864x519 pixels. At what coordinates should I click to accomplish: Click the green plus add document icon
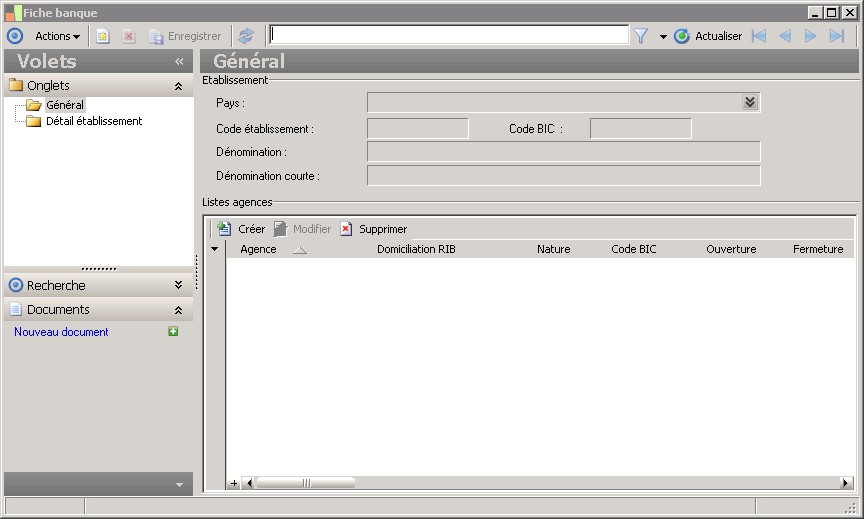(173, 331)
